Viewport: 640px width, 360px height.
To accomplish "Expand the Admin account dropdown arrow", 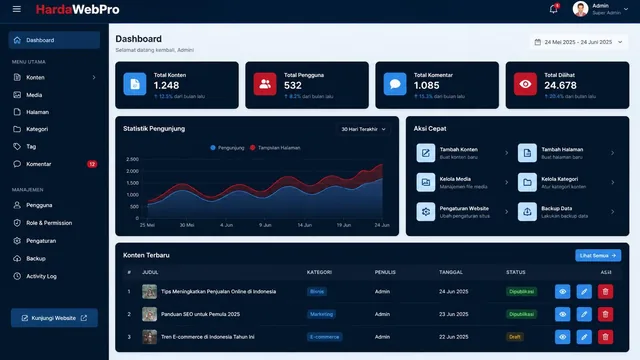I will [x=626, y=9].
